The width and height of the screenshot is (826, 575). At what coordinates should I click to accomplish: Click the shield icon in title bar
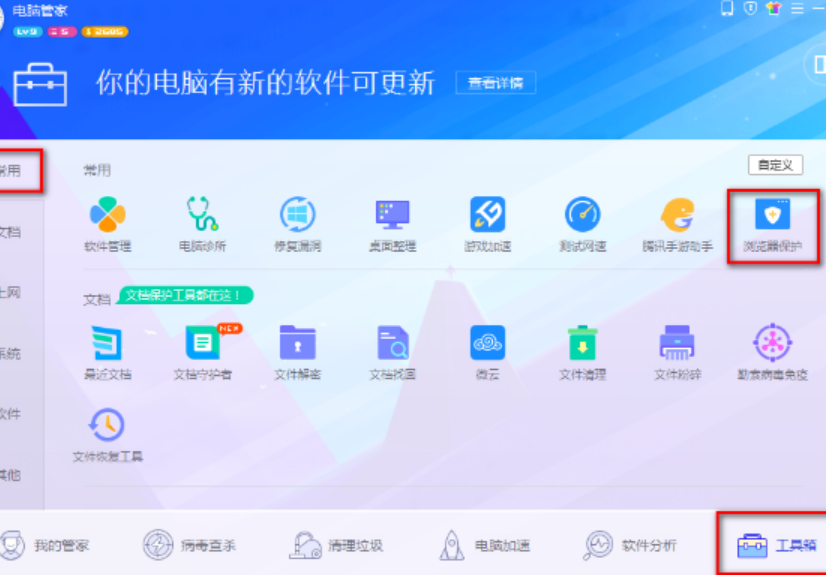(x=750, y=8)
